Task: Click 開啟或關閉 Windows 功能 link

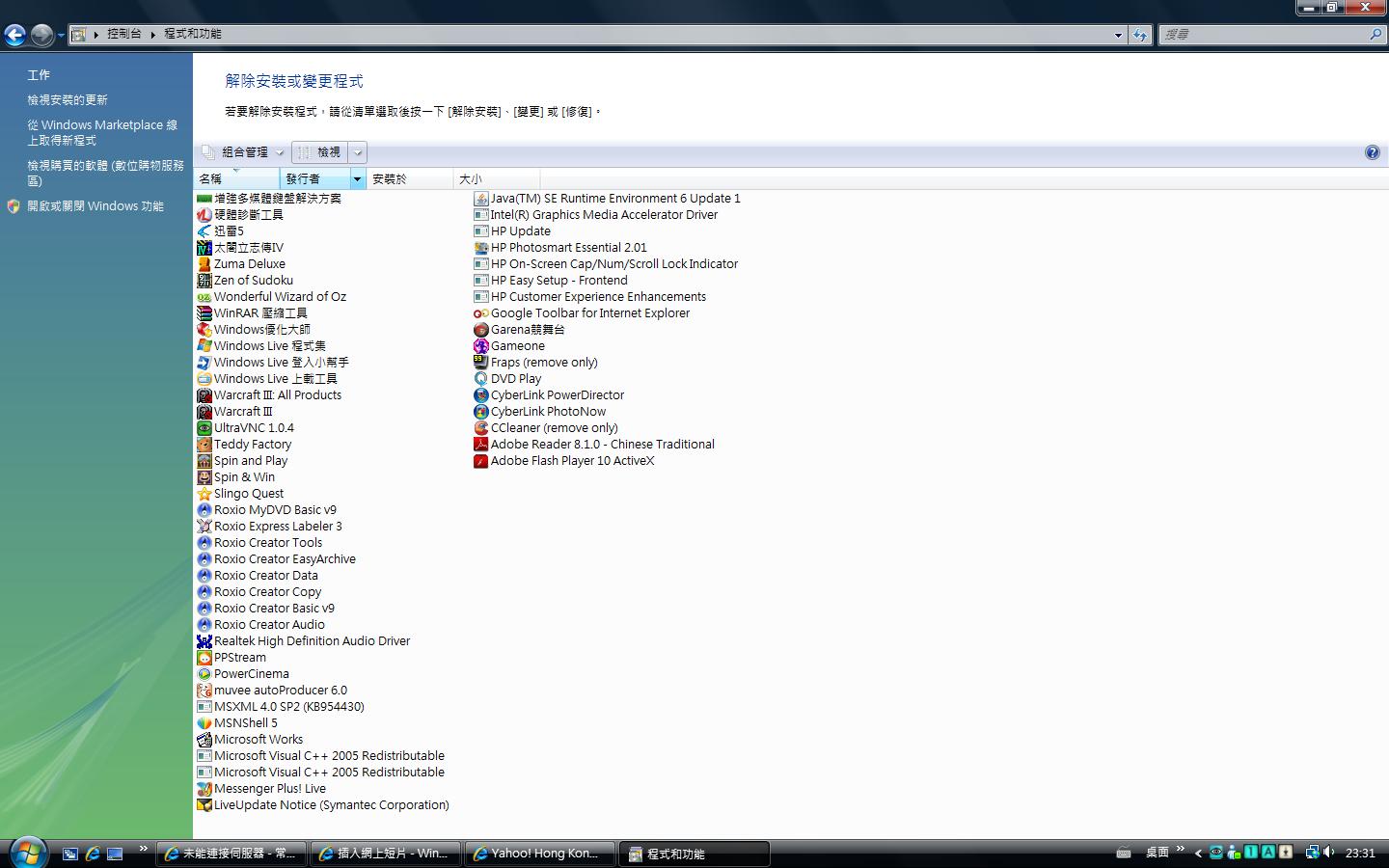Action: coord(95,206)
